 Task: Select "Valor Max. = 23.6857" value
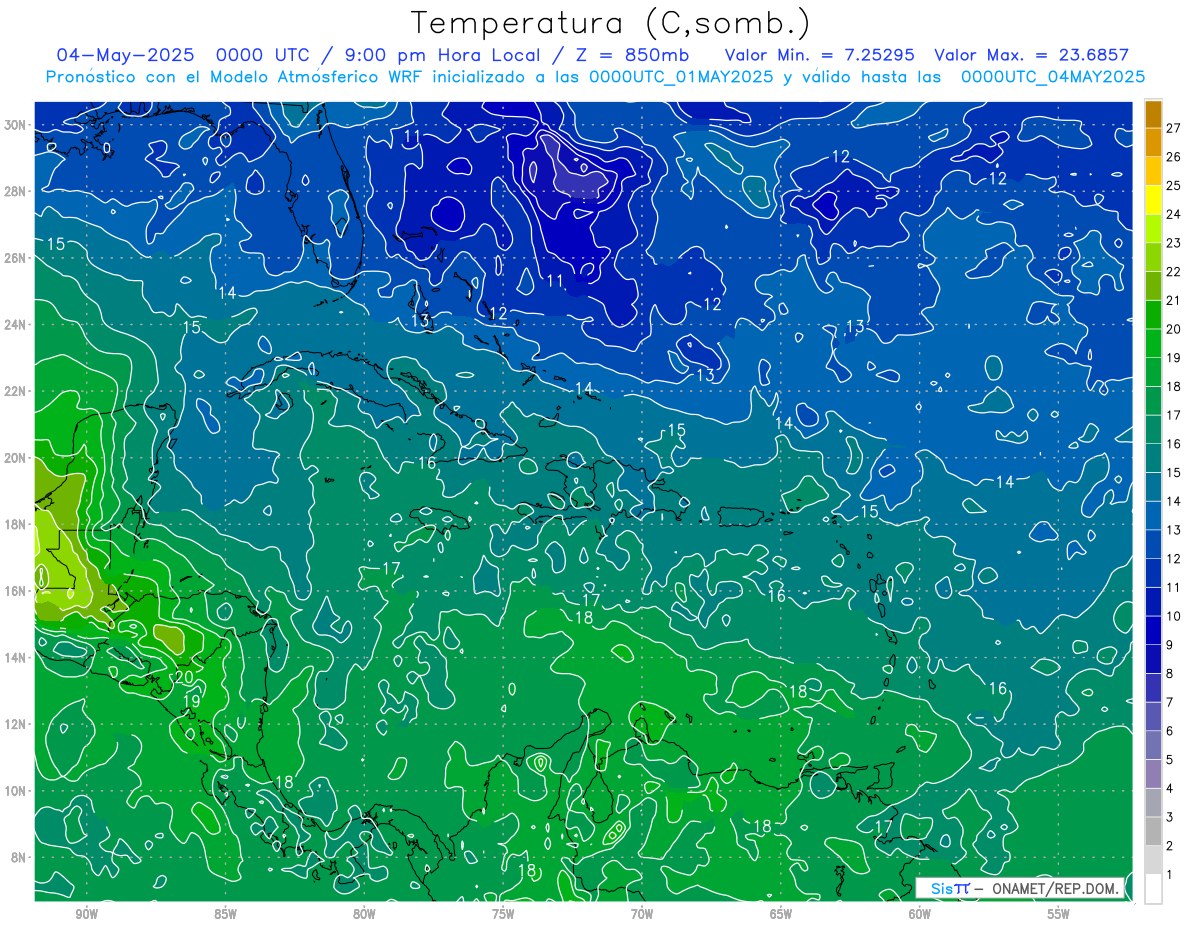[x=1032, y=55]
